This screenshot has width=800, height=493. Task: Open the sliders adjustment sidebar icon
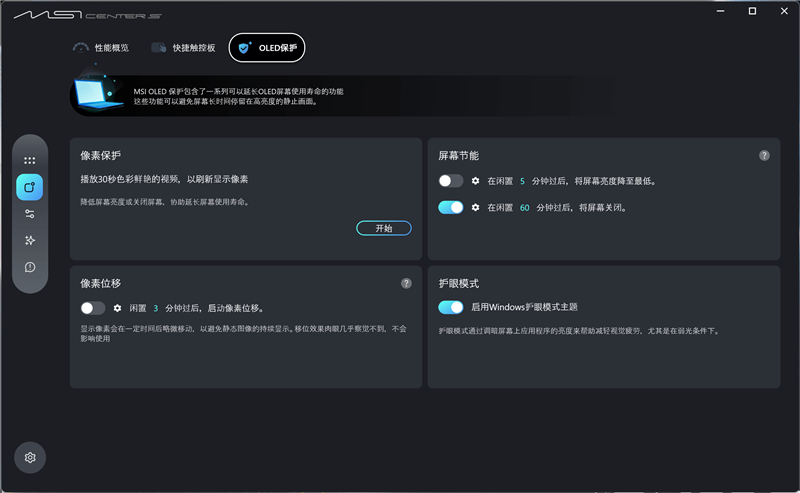(30, 214)
